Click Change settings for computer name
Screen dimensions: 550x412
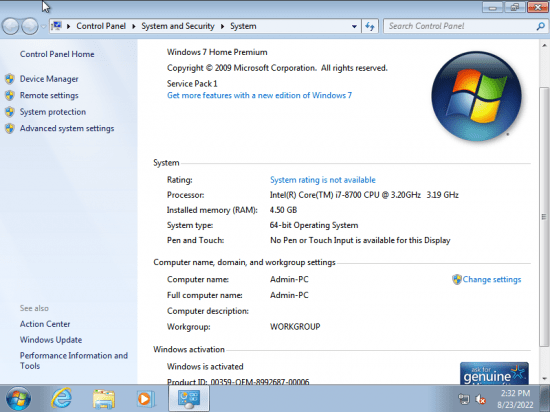(491, 279)
